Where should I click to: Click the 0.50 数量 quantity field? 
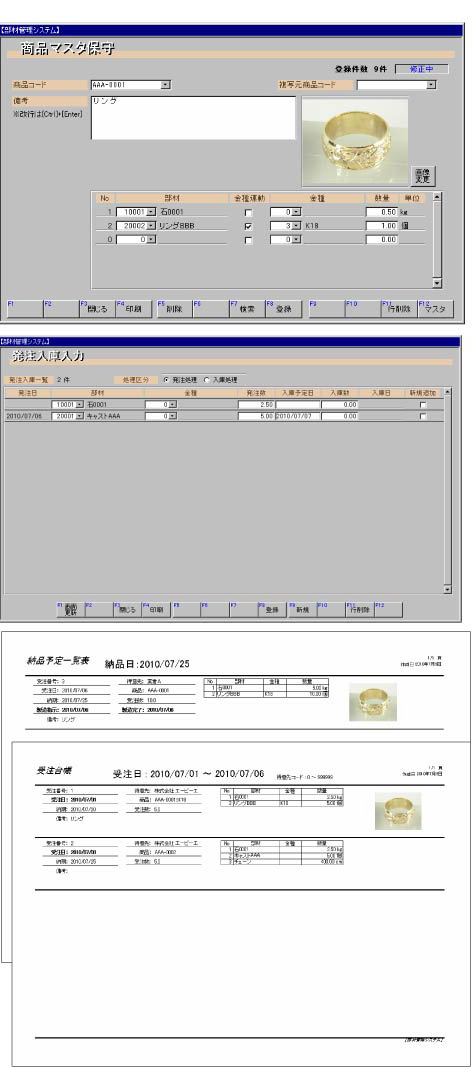[381, 213]
